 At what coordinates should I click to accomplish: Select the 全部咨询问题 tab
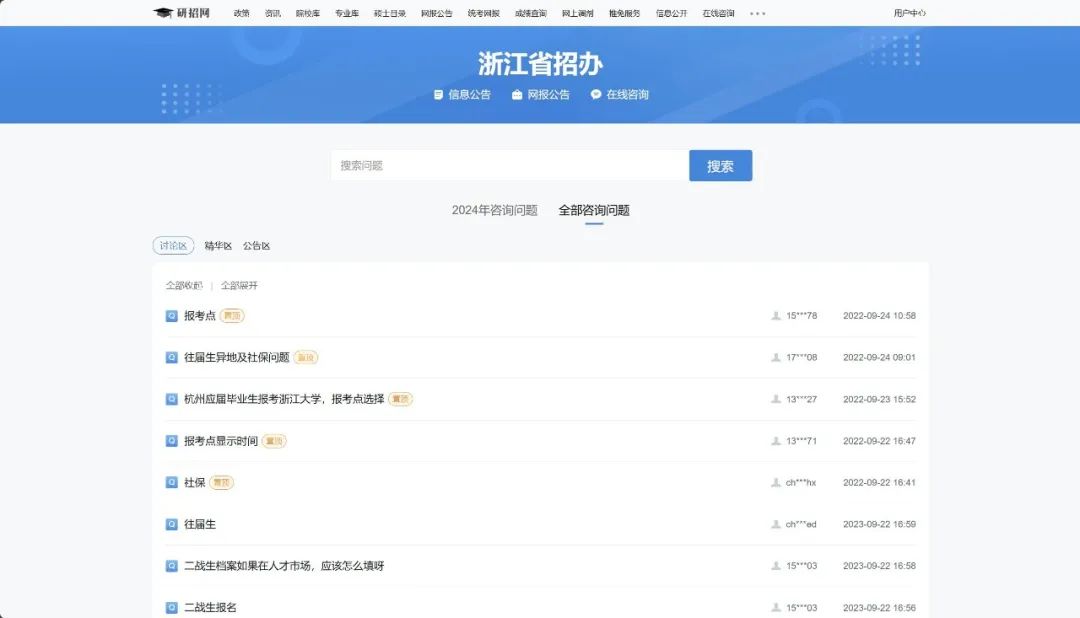(594, 210)
